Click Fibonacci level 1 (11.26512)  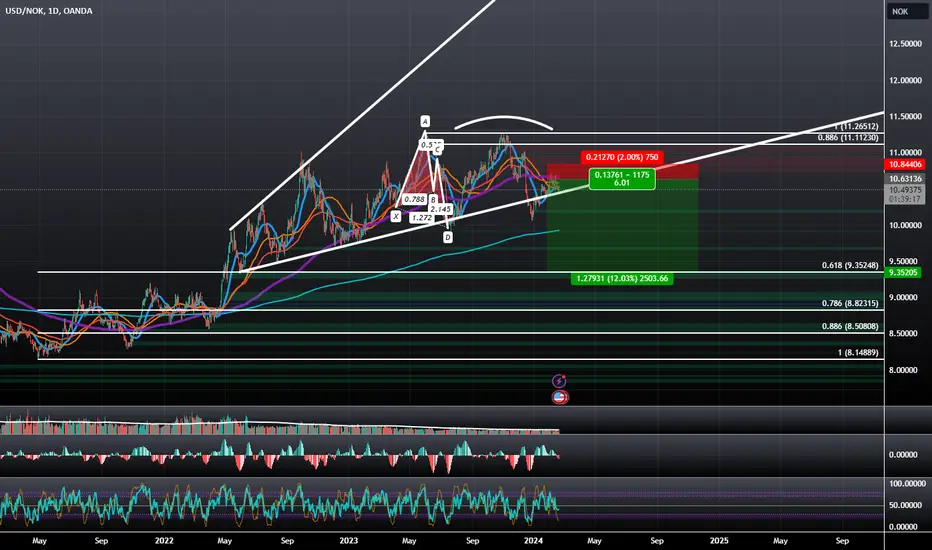pyautogui.click(x=857, y=127)
